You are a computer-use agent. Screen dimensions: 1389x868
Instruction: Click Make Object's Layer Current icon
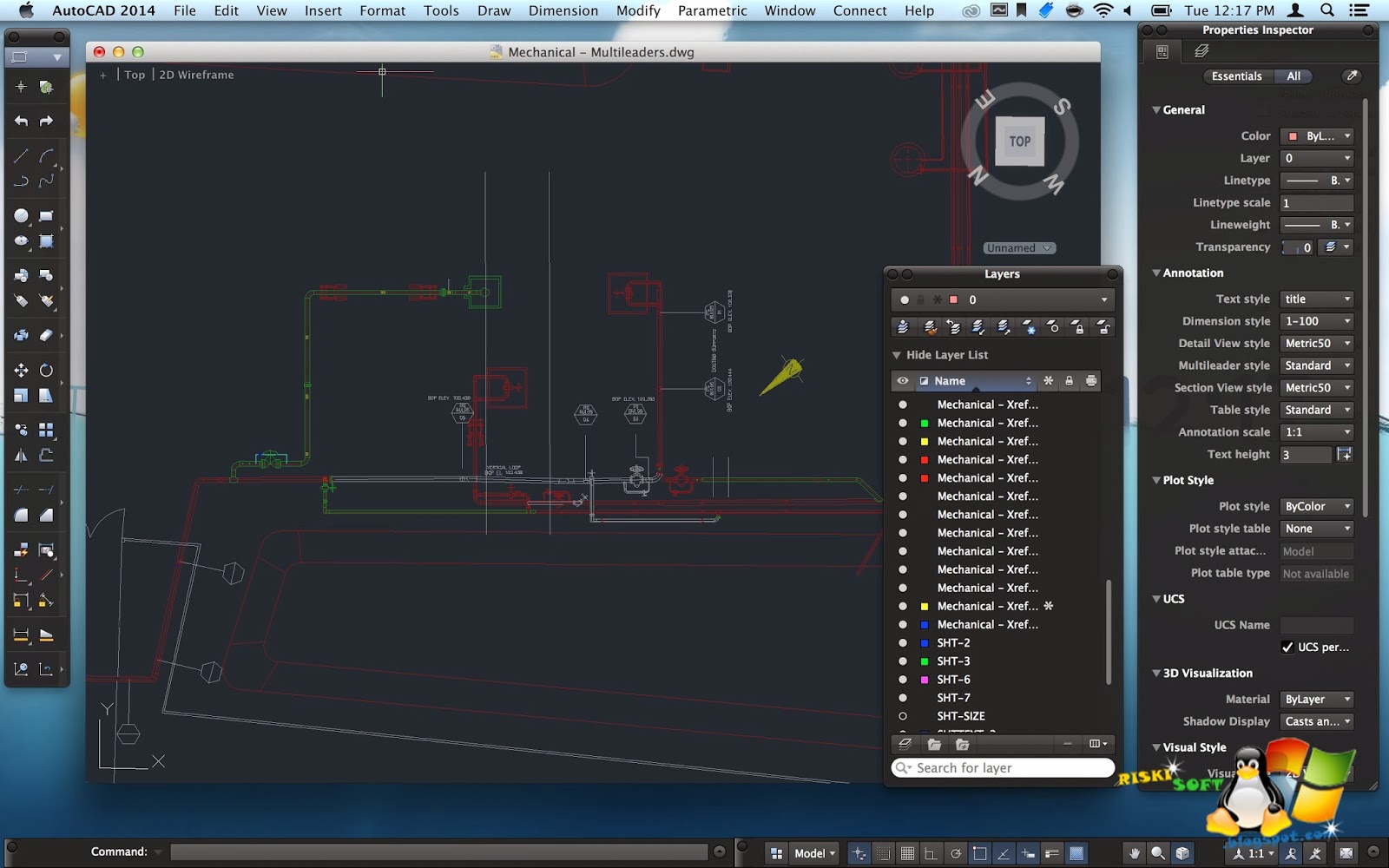coord(904,327)
